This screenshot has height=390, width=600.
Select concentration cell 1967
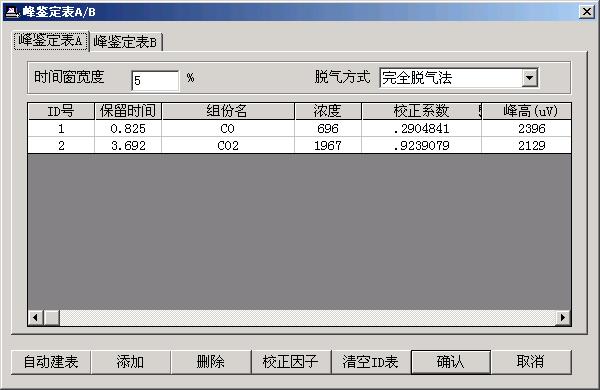pos(328,145)
